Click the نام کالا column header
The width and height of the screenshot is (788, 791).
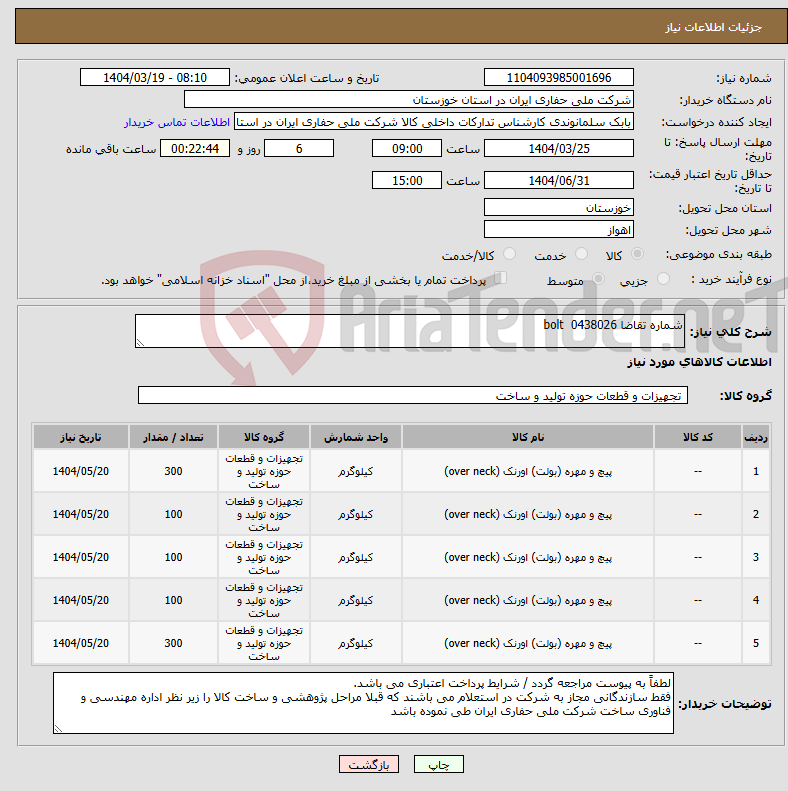tap(528, 437)
